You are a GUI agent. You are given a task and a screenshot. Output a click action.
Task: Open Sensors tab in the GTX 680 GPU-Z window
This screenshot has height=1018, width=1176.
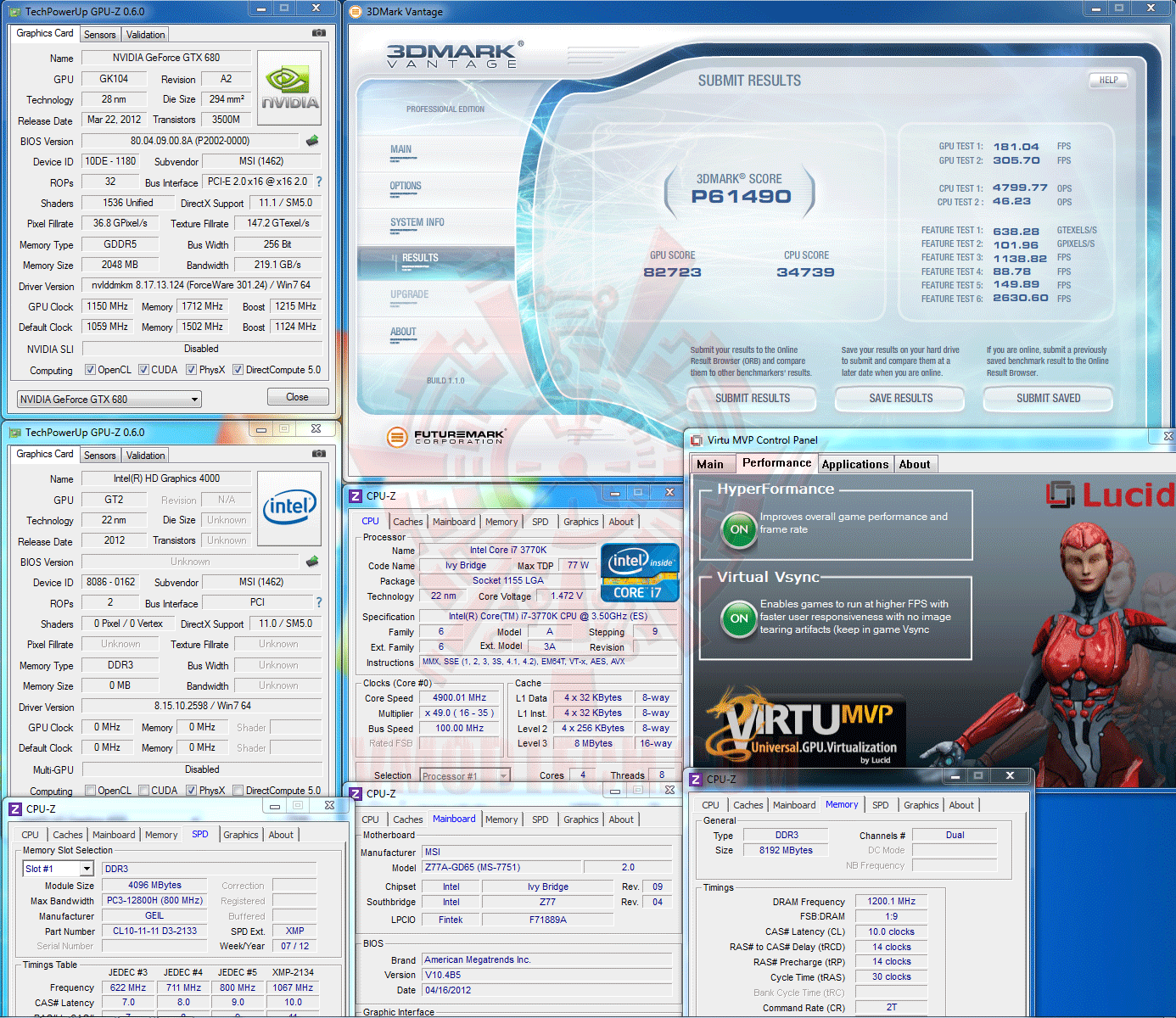(100, 35)
